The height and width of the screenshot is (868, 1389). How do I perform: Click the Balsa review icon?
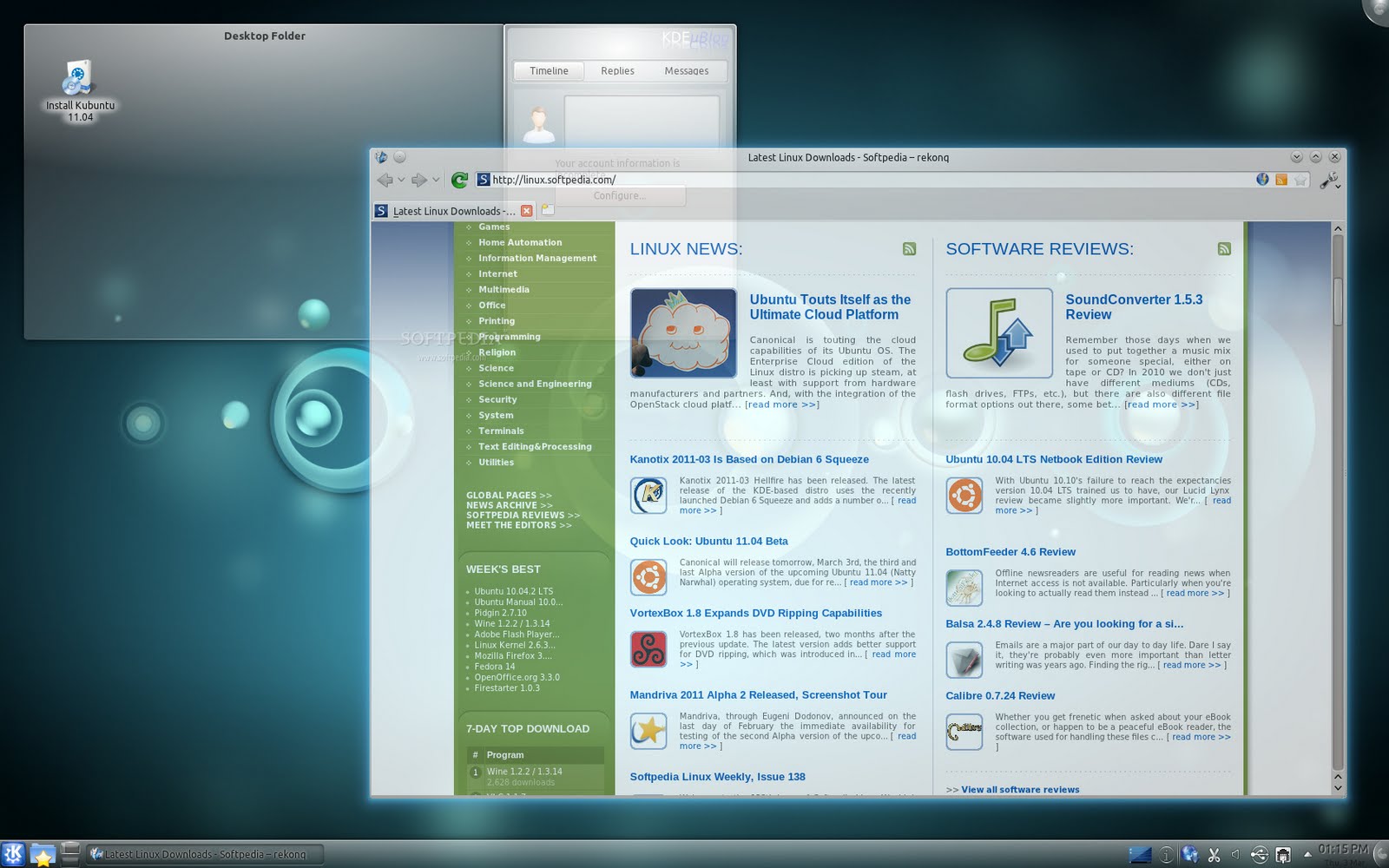click(964, 661)
